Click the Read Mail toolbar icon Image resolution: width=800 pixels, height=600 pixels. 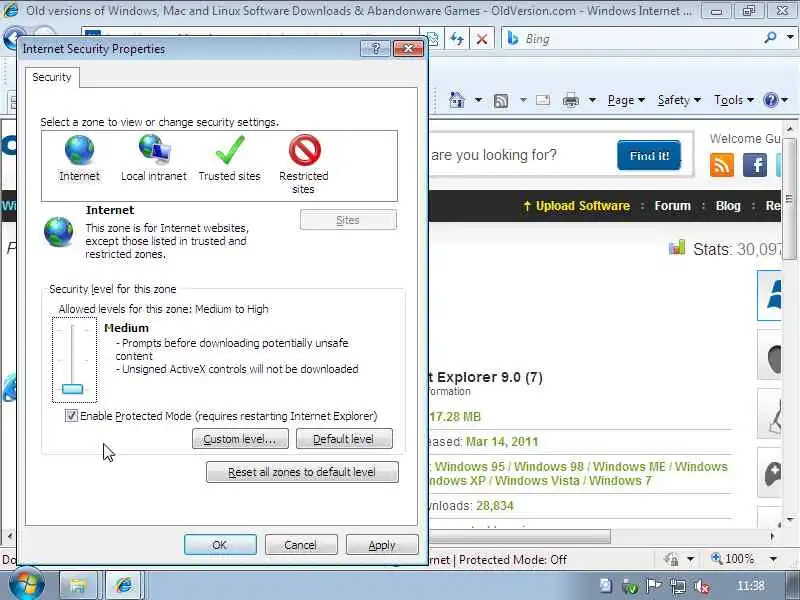pyautogui.click(x=543, y=99)
